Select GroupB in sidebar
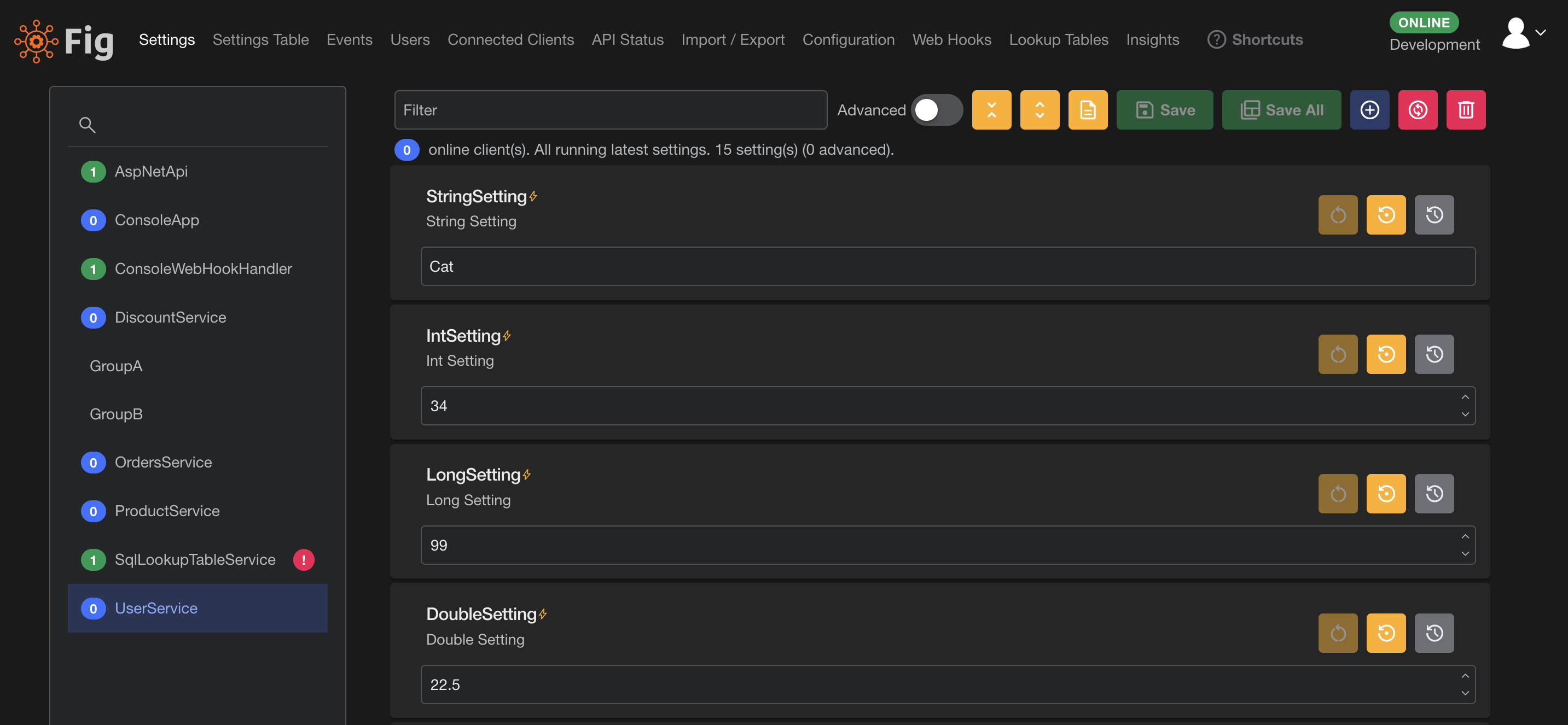1568x725 pixels. [x=198, y=414]
